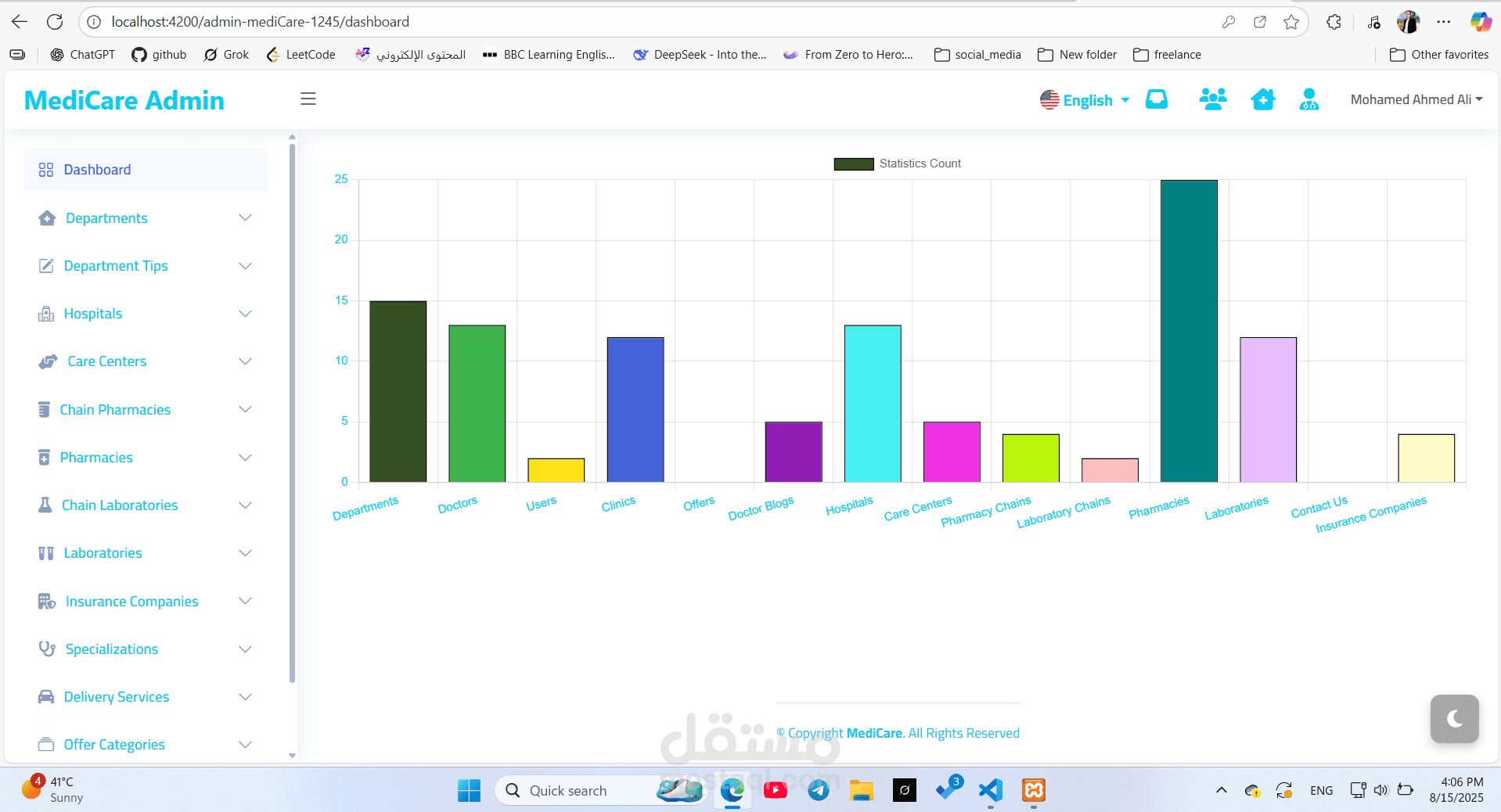Click the Department Tips edit icon
Image resolution: width=1501 pixels, height=812 pixels.
46,266
